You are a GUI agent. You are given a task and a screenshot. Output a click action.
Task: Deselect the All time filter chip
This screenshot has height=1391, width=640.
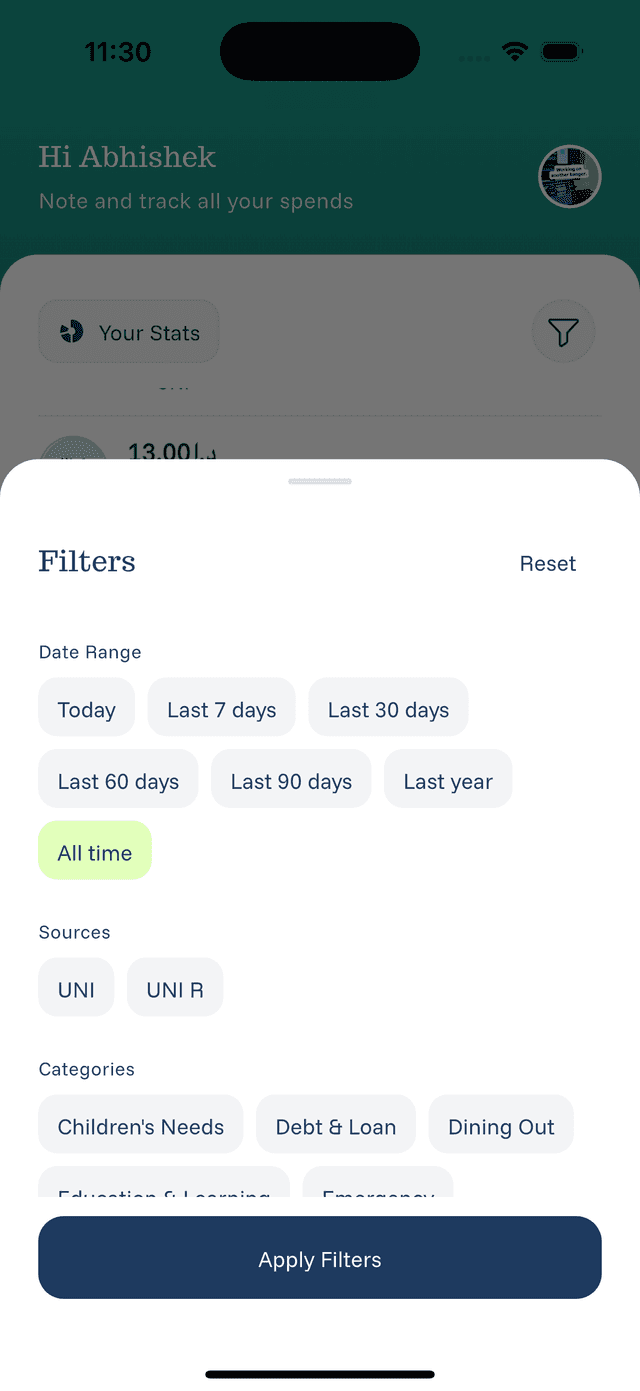[95, 851]
